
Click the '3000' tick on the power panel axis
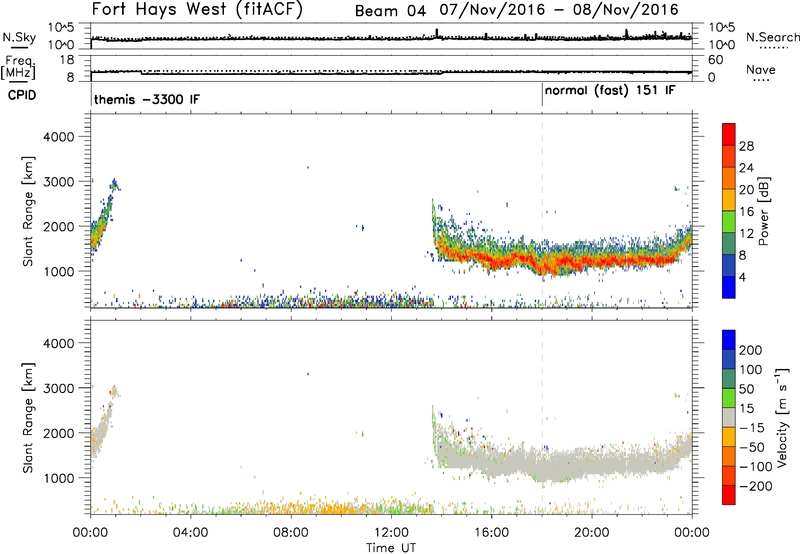(59, 182)
